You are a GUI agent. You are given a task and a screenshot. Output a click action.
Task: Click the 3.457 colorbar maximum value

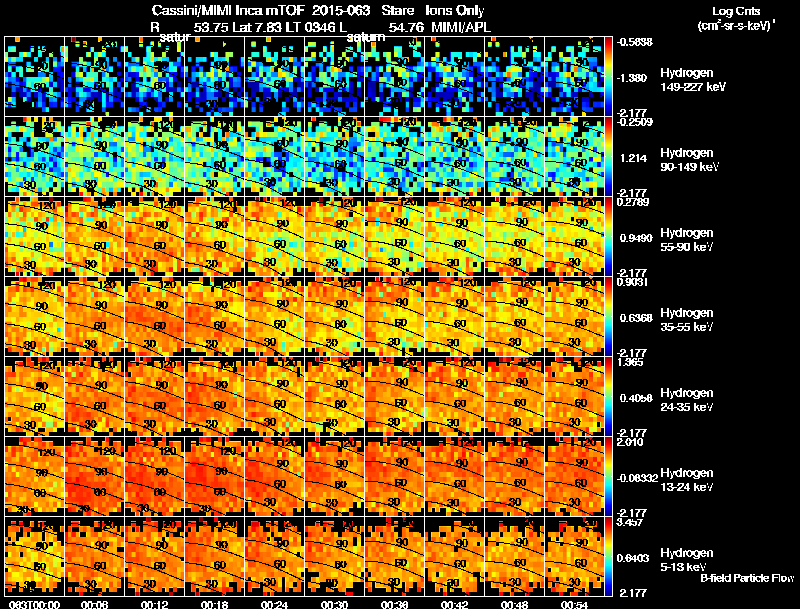631,522
